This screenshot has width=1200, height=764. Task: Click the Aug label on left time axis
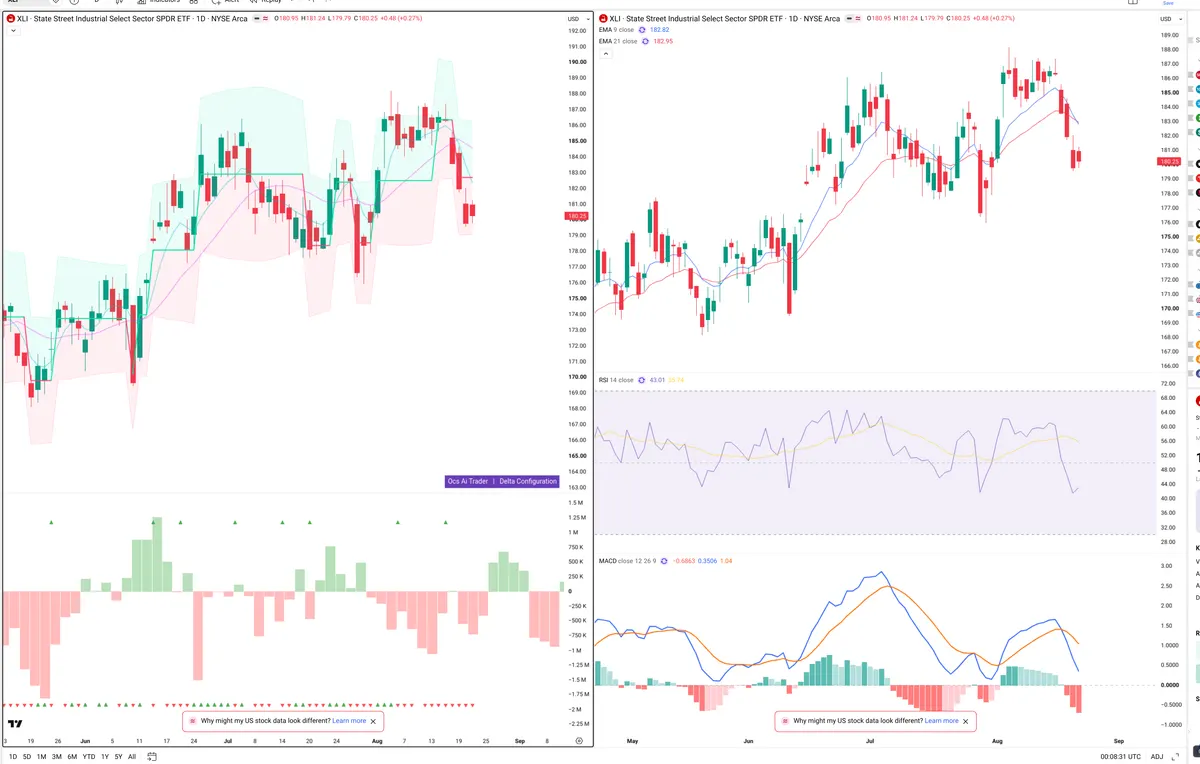coord(376,741)
